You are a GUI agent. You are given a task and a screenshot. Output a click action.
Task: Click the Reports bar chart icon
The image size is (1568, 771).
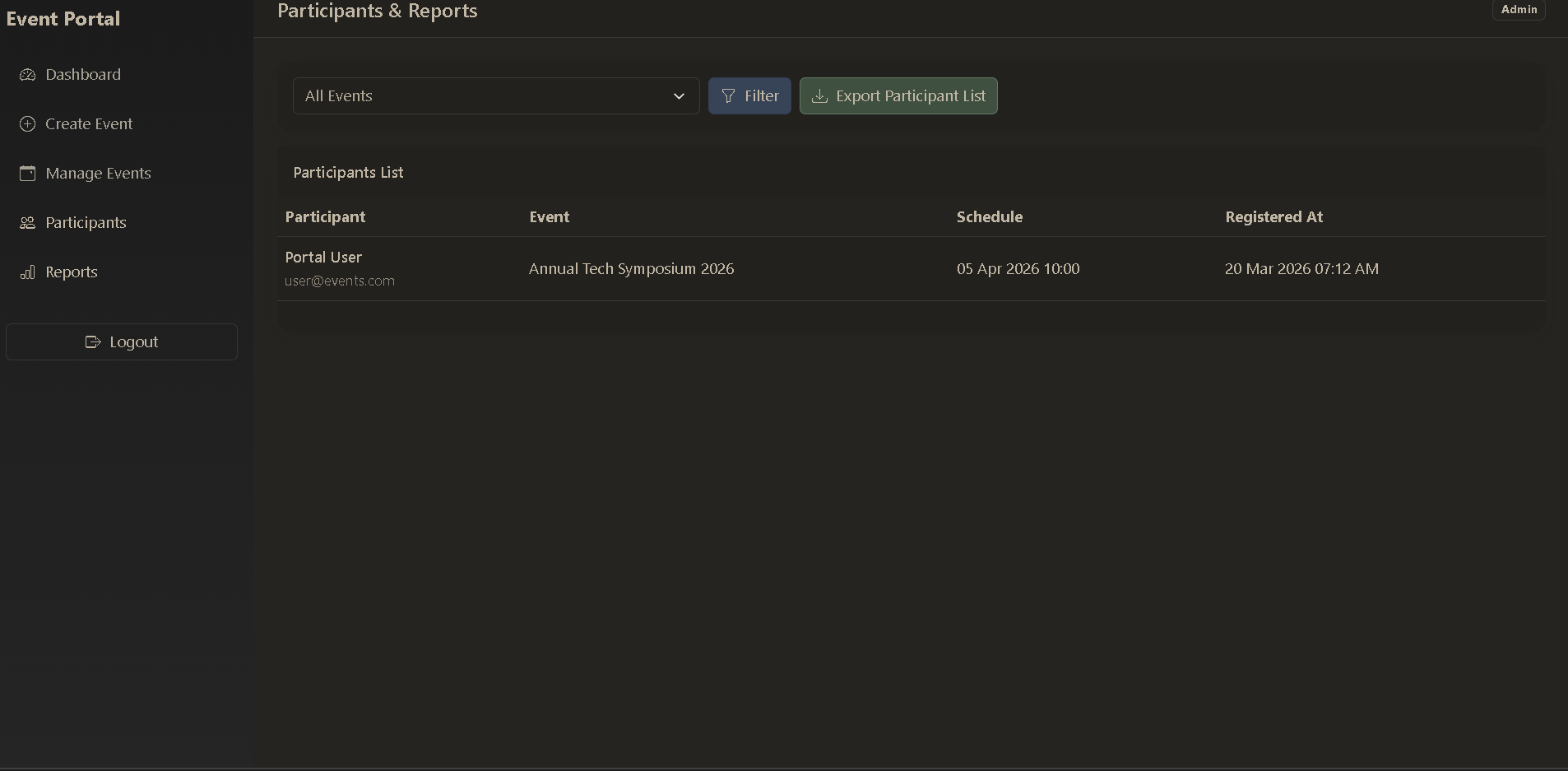[27, 272]
